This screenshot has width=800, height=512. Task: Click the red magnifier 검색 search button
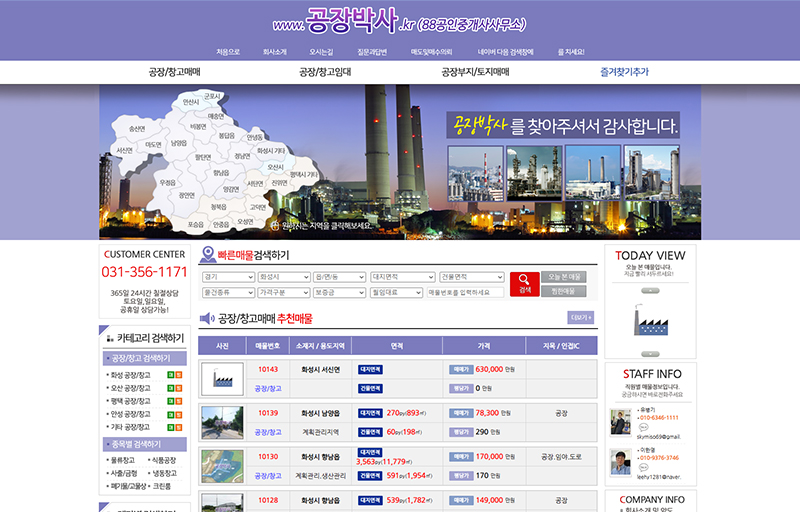[524, 284]
